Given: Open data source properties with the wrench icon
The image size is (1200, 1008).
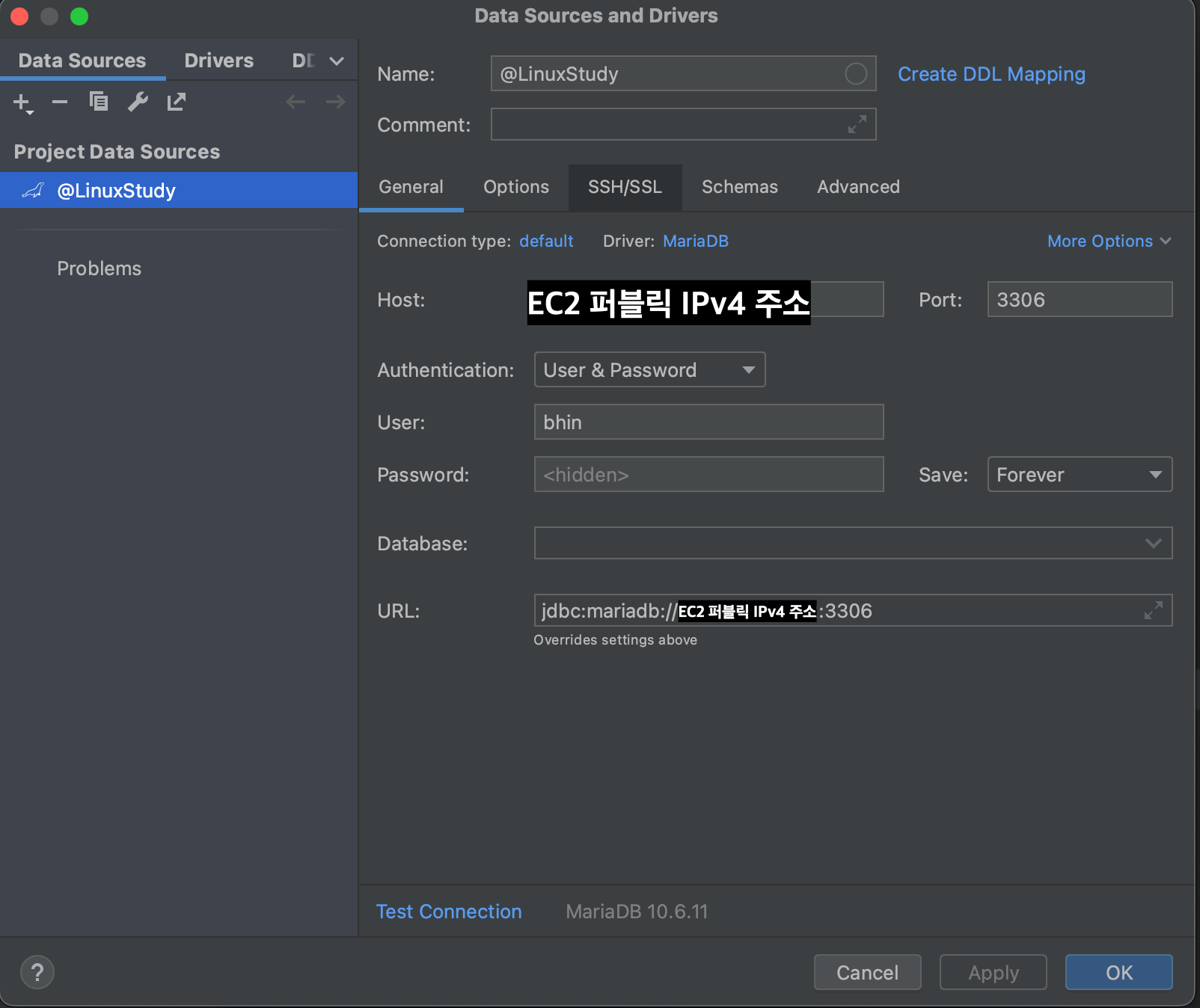Looking at the screenshot, I should [x=138, y=102].
